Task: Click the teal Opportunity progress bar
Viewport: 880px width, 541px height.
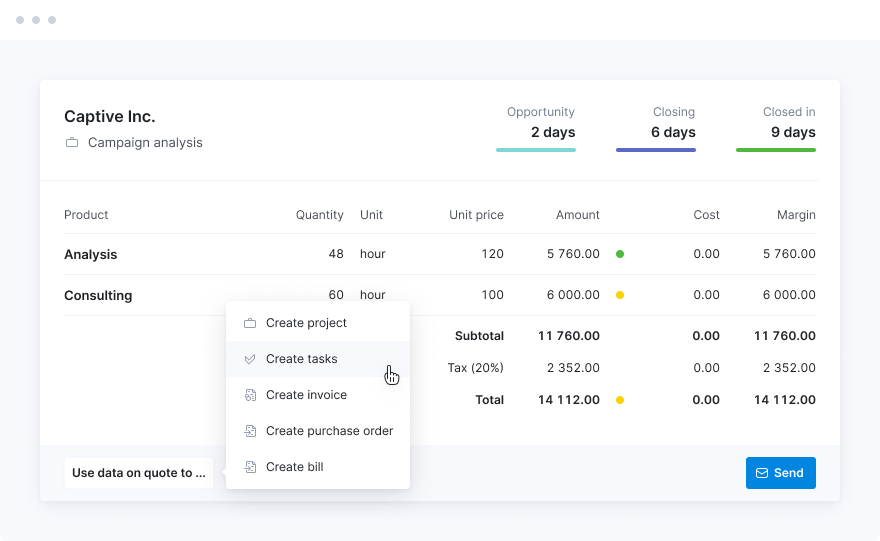Action: click(536, 150)
